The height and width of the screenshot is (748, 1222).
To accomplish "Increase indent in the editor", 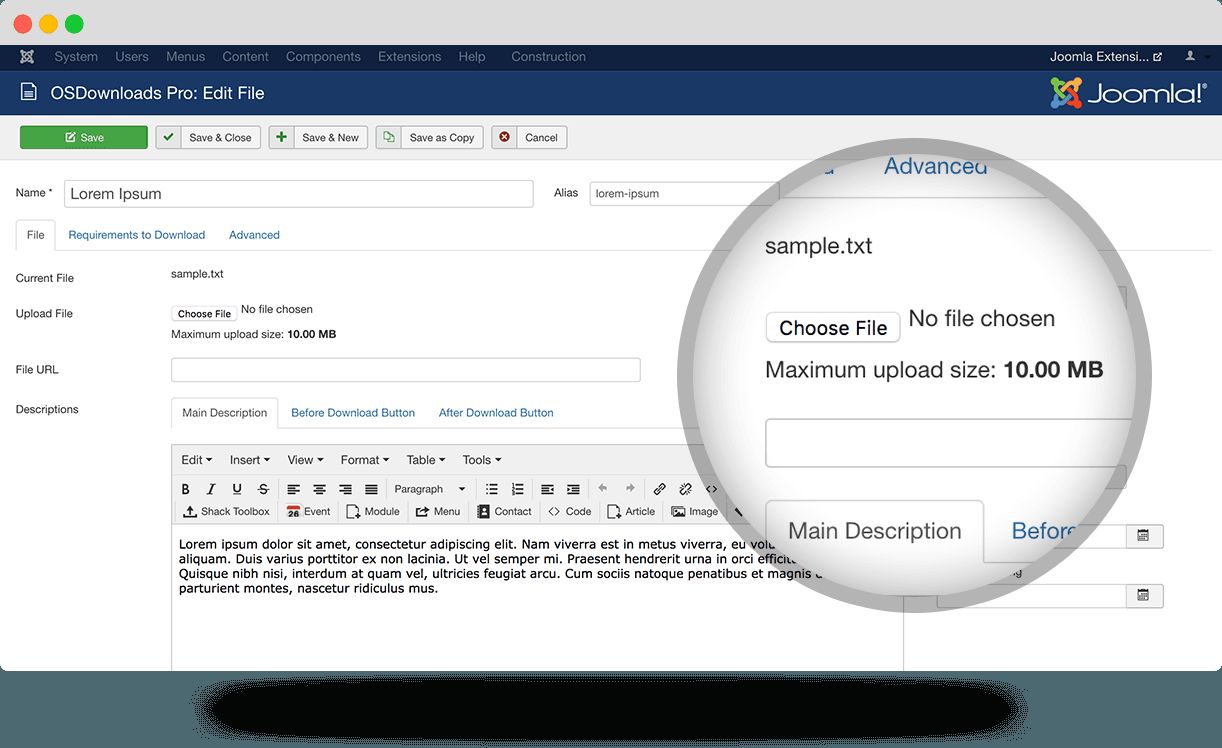I will point(573,489).
